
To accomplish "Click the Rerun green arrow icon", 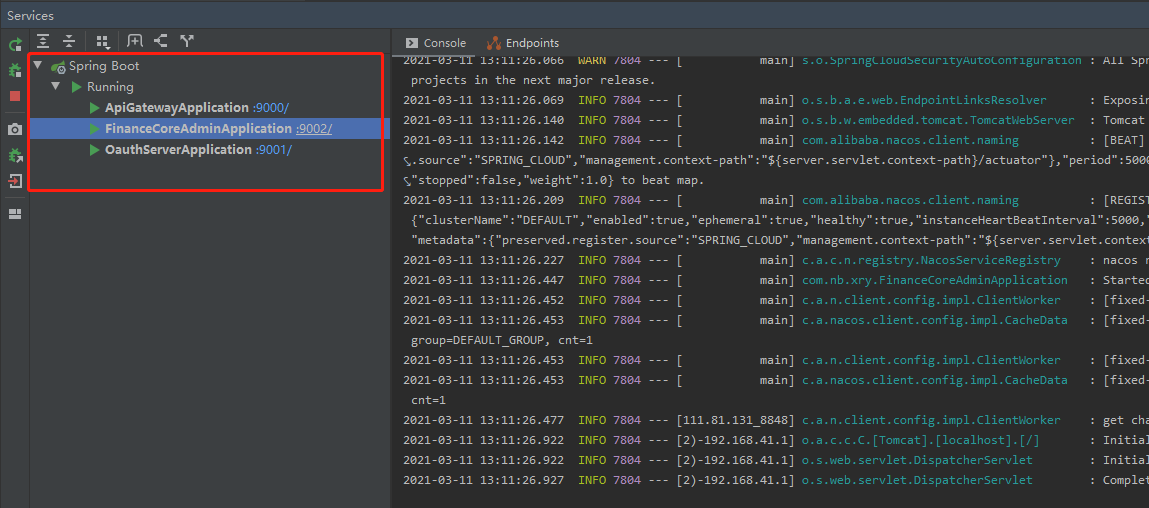I will click(x=15, y=45).
